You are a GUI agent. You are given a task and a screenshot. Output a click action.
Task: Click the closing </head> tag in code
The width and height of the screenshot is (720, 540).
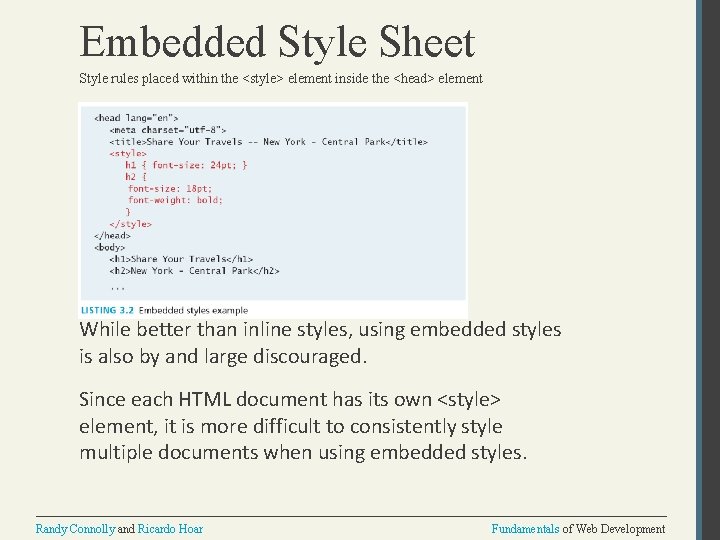point(112,236)
